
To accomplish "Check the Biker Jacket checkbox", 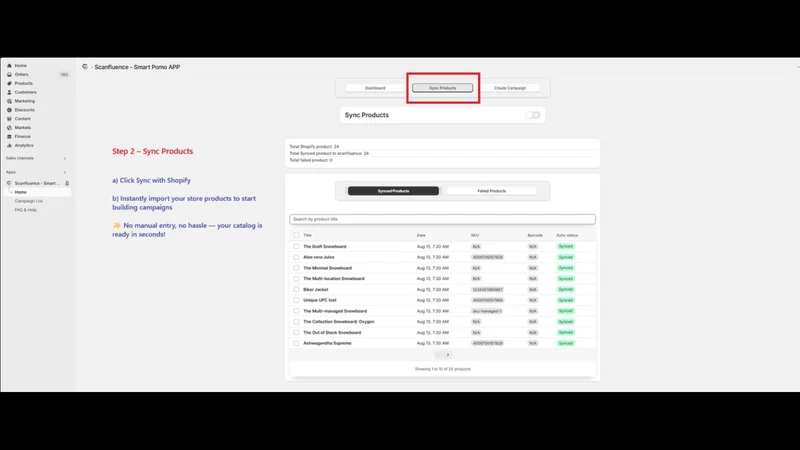I will point(296,289).
